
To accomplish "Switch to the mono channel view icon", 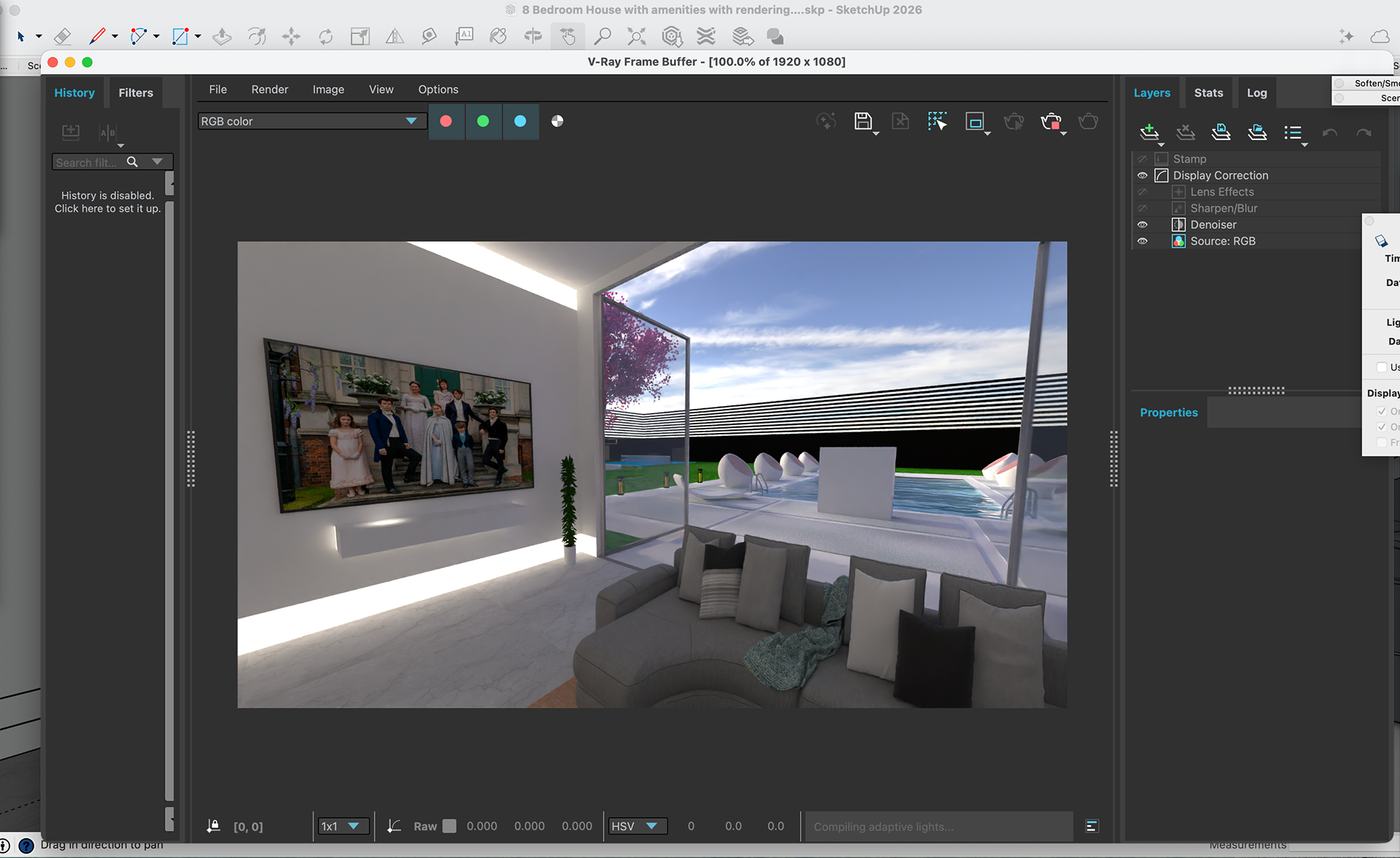I will coord(557,121).
